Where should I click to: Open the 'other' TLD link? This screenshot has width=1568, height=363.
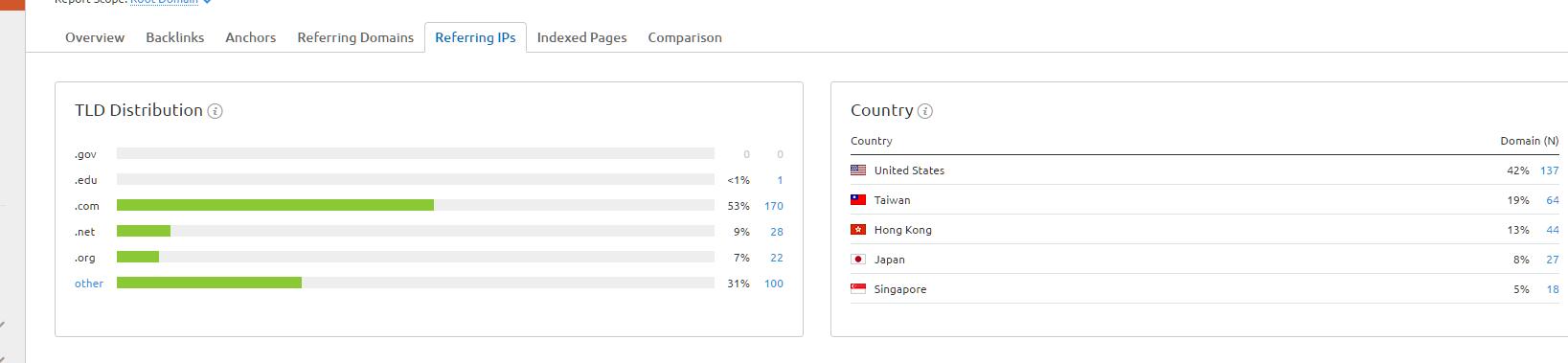click(x=89, y=284)
